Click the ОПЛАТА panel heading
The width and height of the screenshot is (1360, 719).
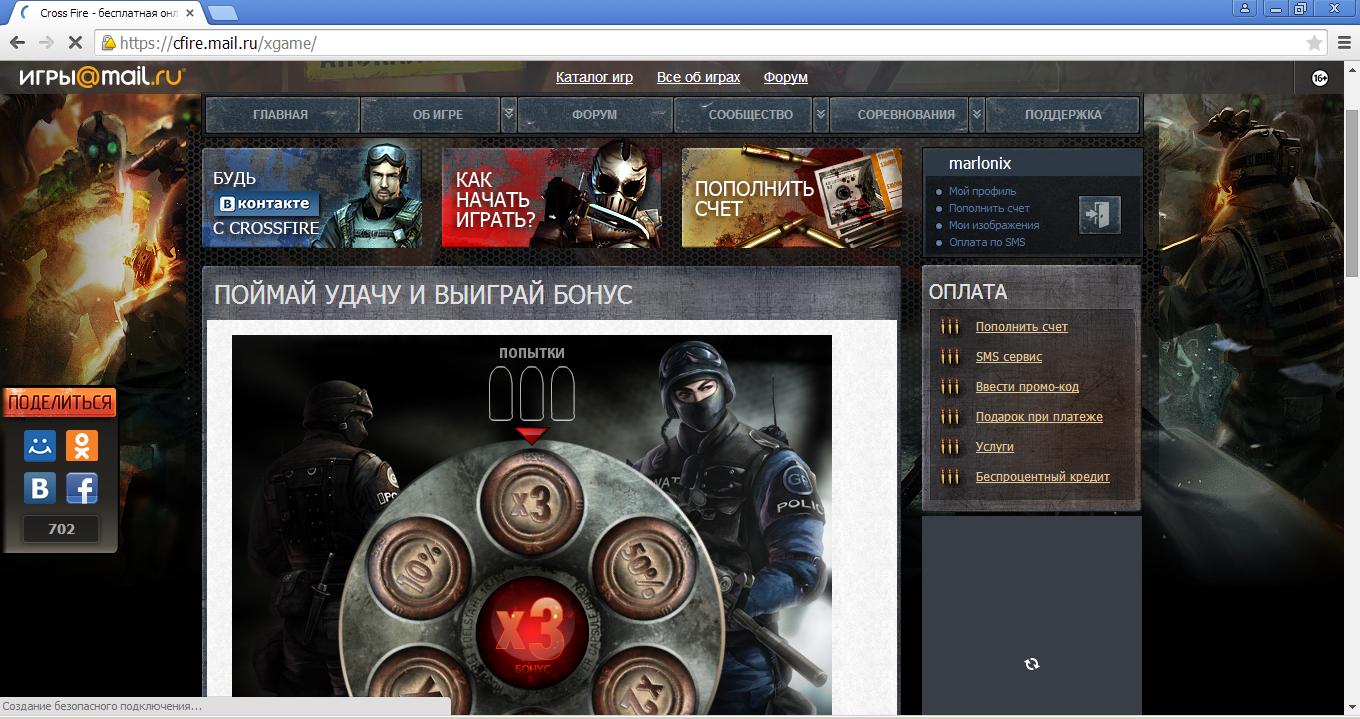coord(968,292)
